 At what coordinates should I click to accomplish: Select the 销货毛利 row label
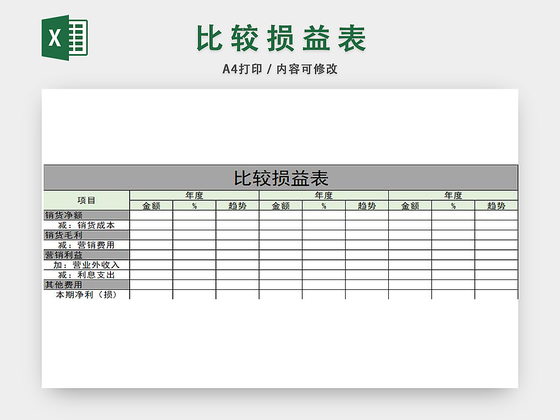tap(86, 235)
